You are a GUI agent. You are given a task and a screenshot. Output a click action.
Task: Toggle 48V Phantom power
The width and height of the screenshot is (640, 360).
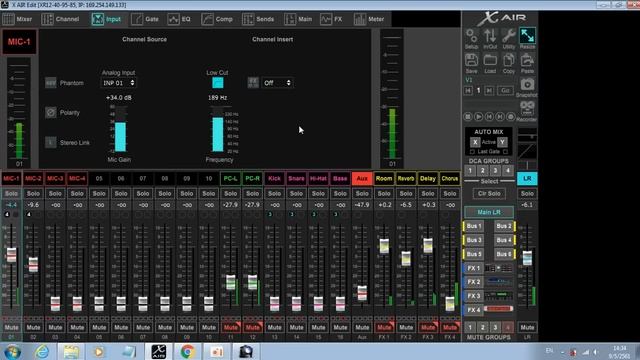coord(51,83)
